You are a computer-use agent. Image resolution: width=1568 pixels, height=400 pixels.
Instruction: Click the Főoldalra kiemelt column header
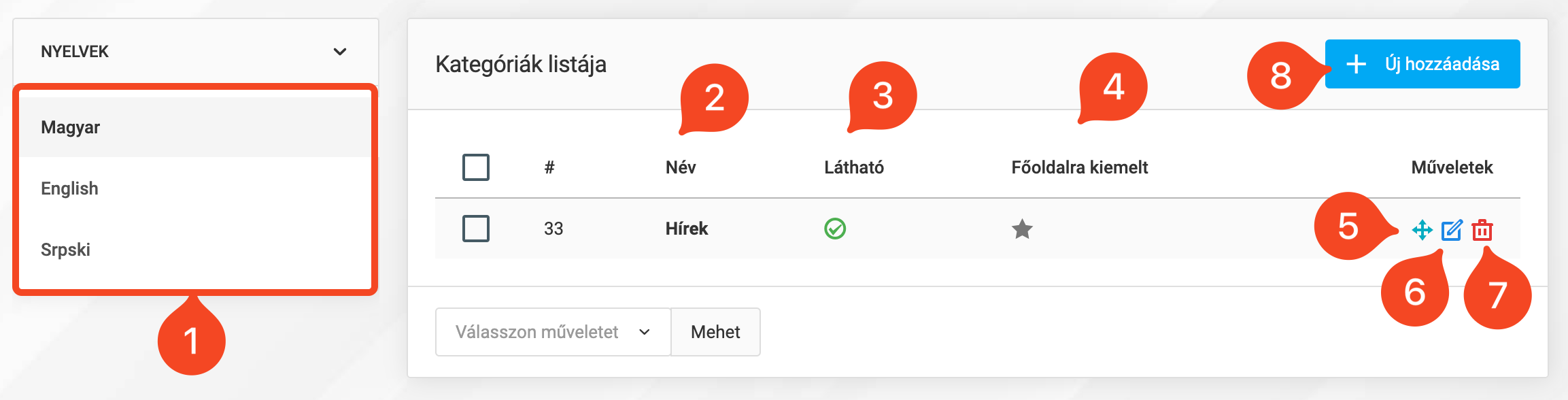coord(1080,167)
